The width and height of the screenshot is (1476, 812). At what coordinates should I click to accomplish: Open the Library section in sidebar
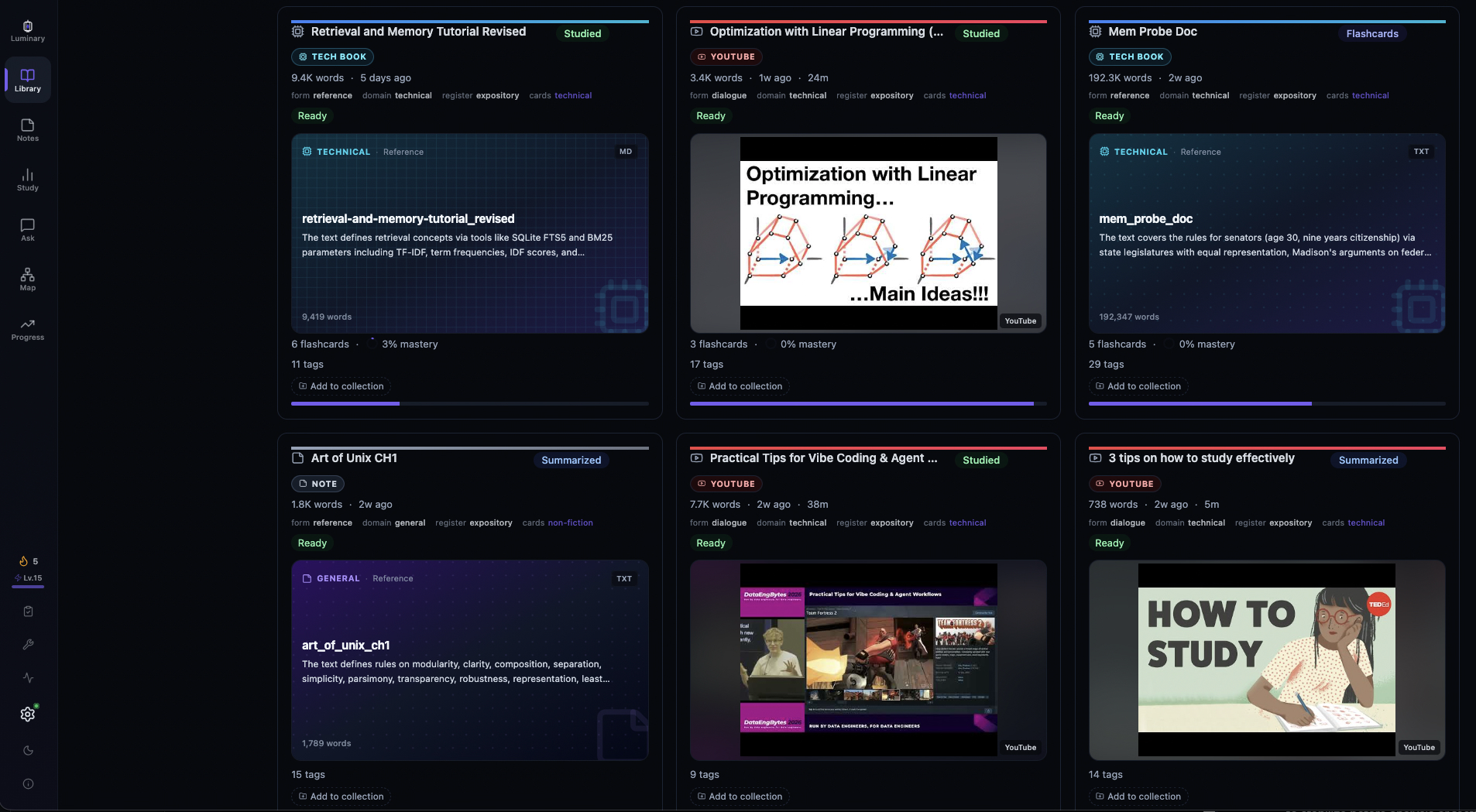pyautogui.click(x=28, y=80)
